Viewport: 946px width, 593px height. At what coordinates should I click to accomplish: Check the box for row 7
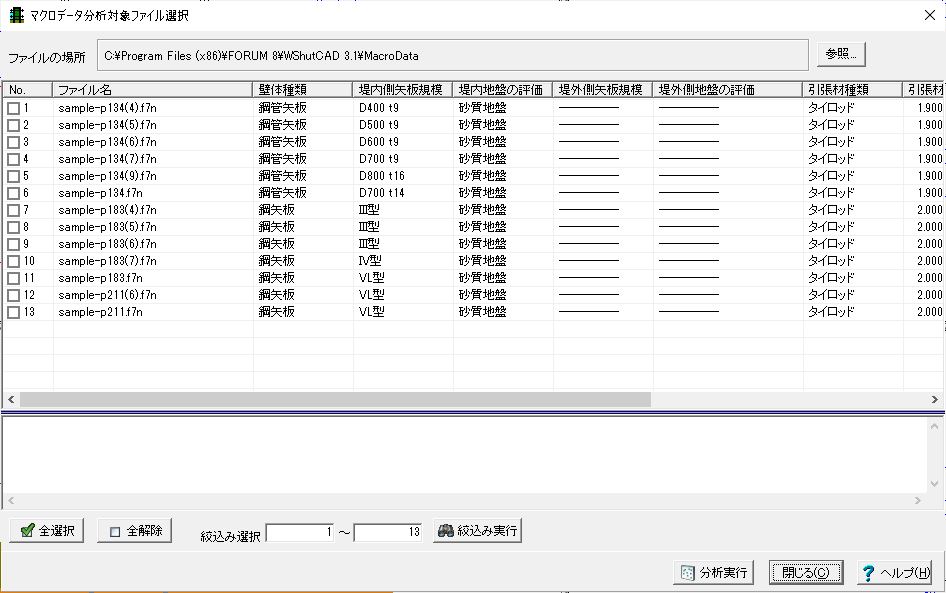pos(13,210)
